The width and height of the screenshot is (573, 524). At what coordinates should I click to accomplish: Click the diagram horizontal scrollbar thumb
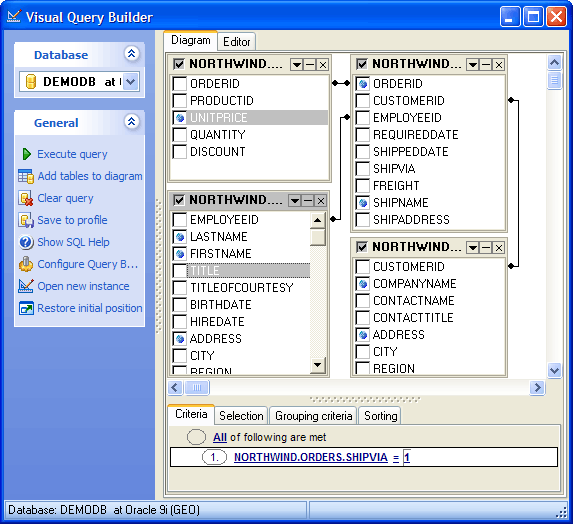point(197,387)
